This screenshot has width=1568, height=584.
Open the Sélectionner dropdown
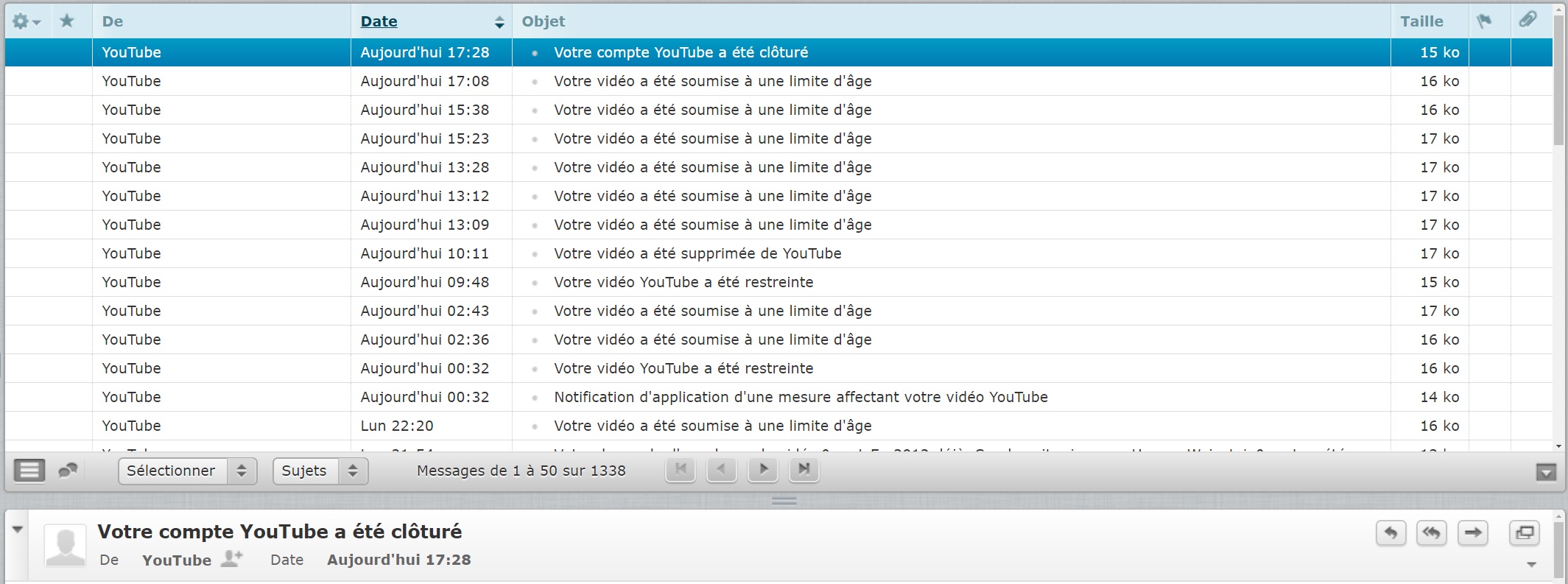coord(187,471)
